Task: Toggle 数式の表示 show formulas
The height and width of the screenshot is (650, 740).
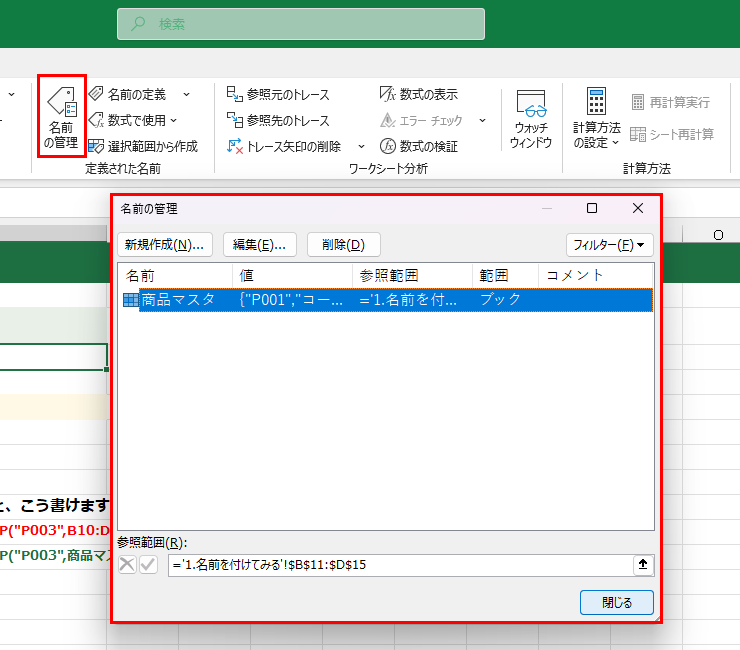Action: [419, 94]
